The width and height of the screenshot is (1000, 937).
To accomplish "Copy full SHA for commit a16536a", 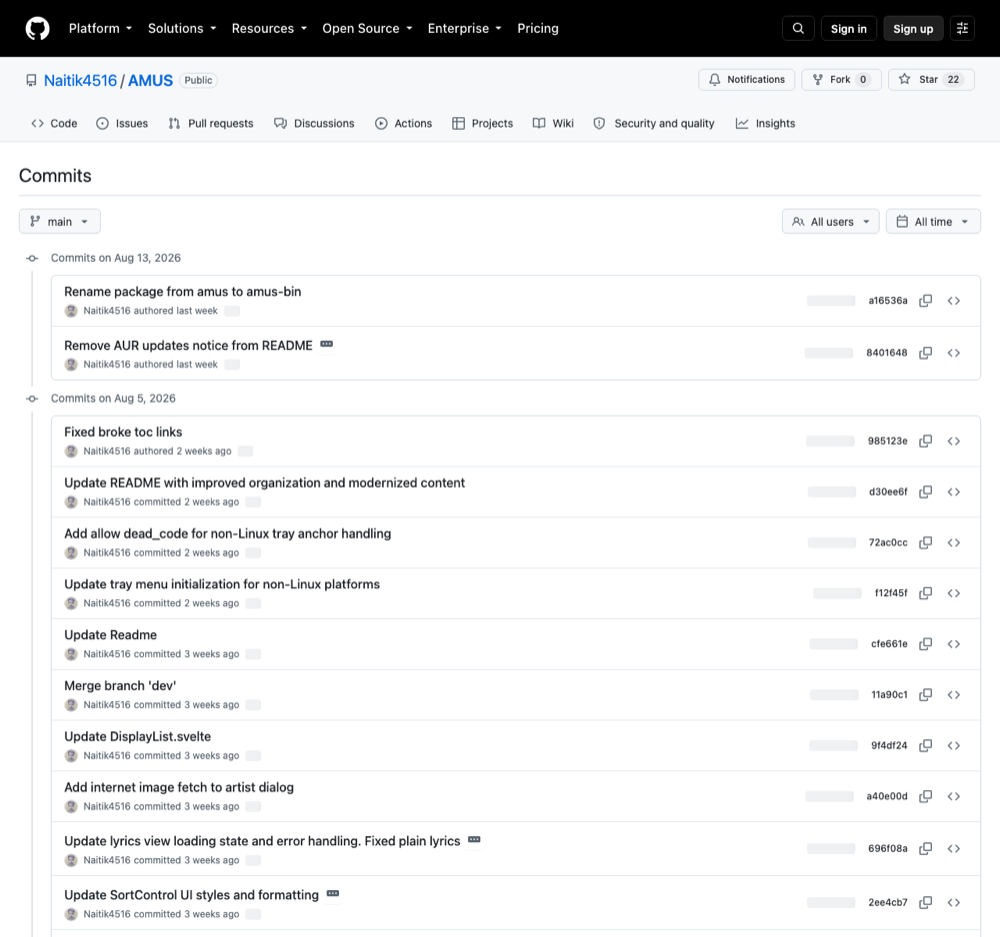I will 925,301.
